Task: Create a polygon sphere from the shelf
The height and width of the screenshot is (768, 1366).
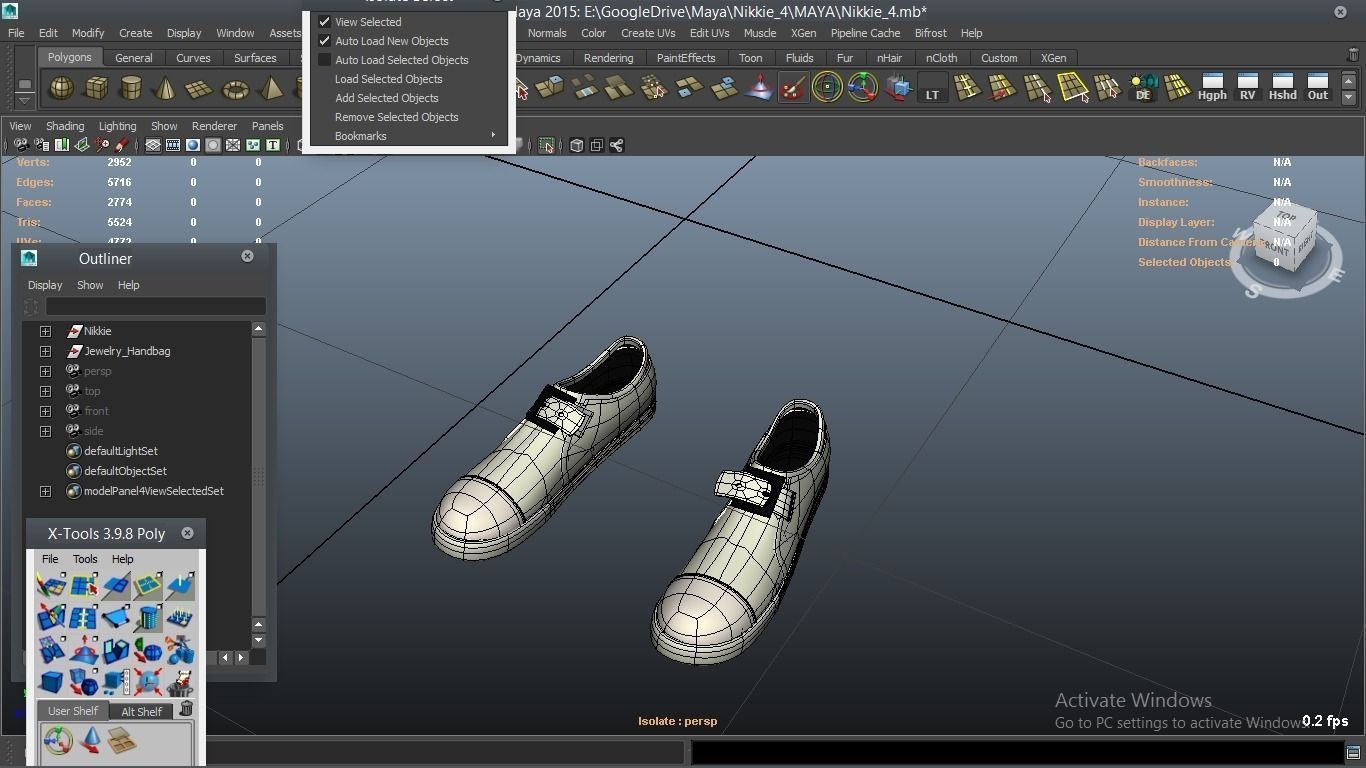Action: click(62, 89)
